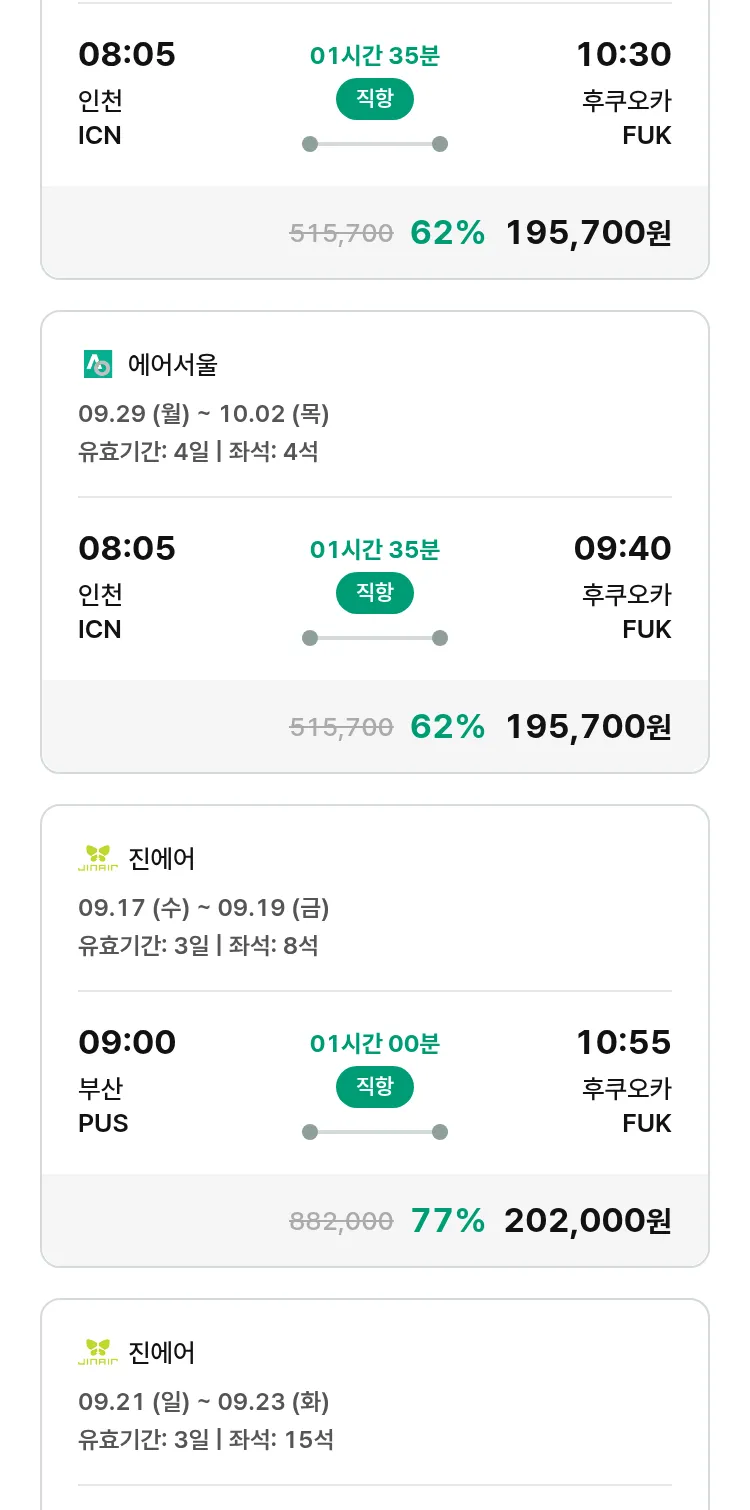Open the 진에어 name on 09.17 flight
This screenshot has height=1510, width=750.
click(x=162, y=858)
